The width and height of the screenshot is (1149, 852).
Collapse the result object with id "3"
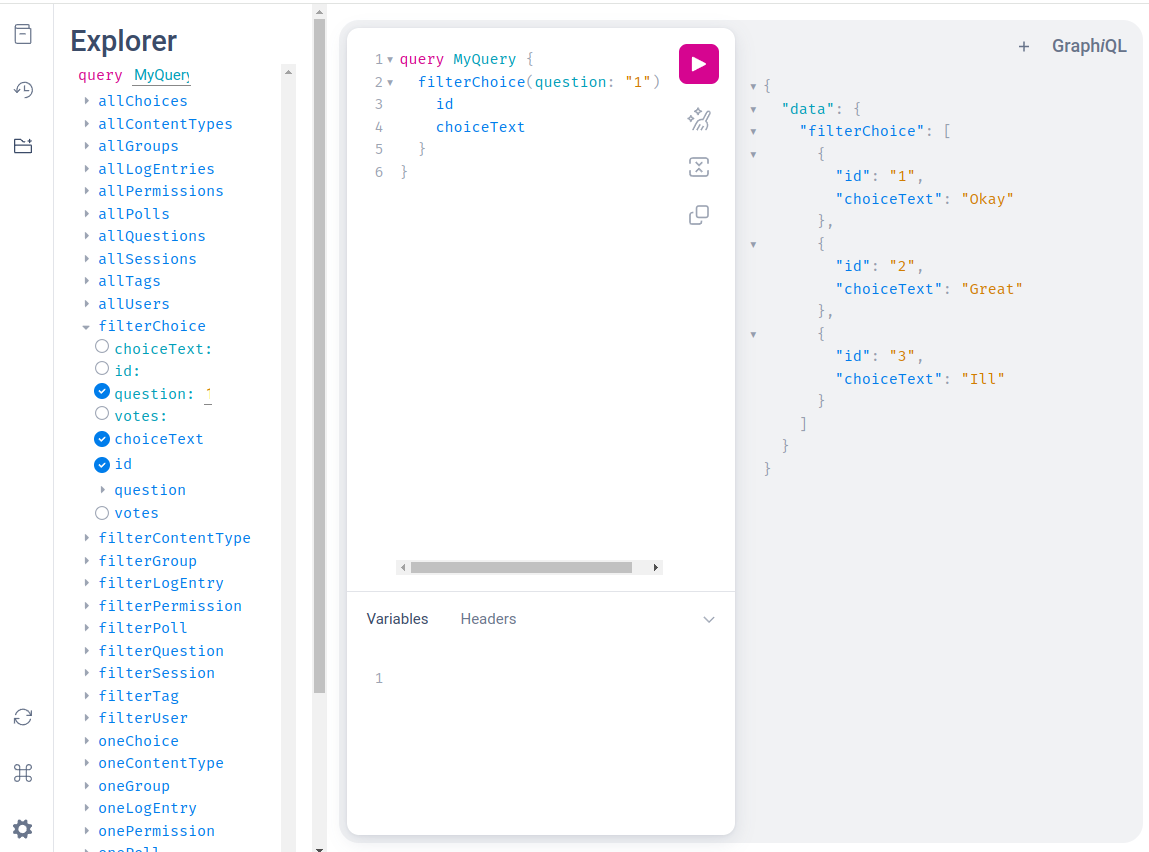pyautogui.click(x=753, y=335)
